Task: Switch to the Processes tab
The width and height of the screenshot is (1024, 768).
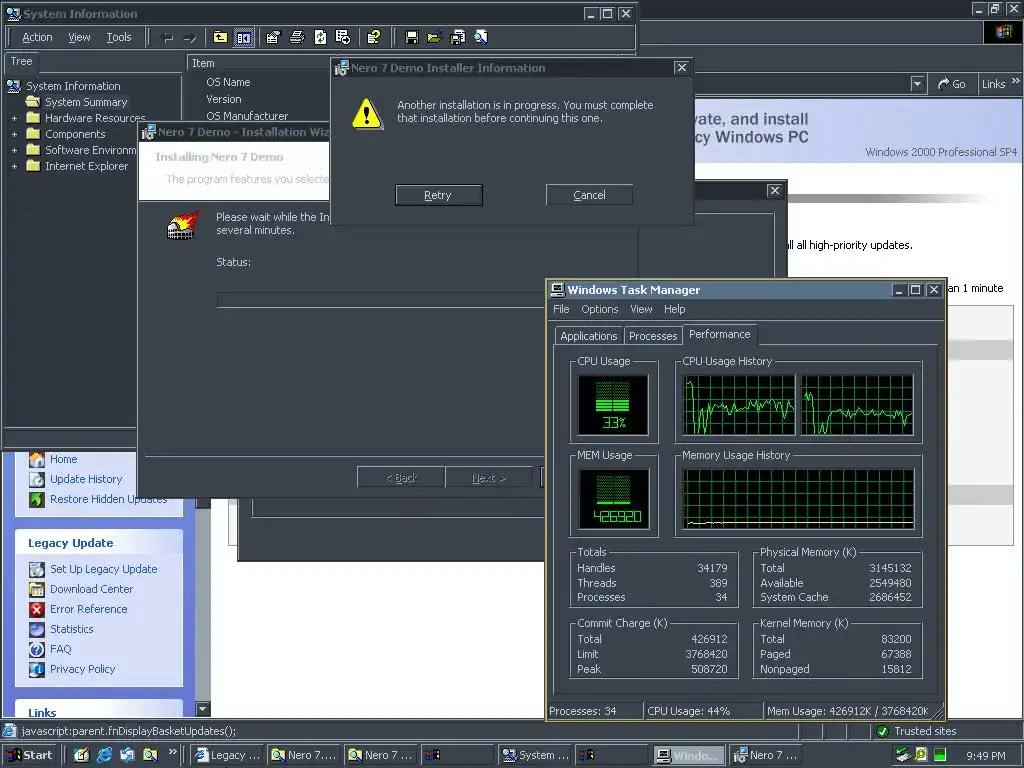Action: (x=653, y=336)
